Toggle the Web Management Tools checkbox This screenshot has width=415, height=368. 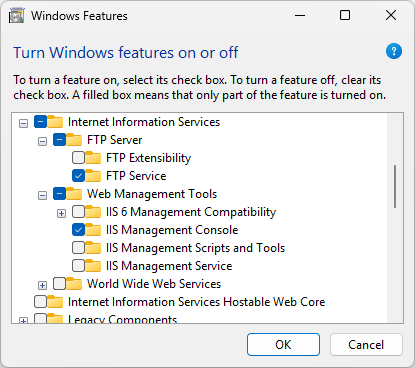coord(59,194)
